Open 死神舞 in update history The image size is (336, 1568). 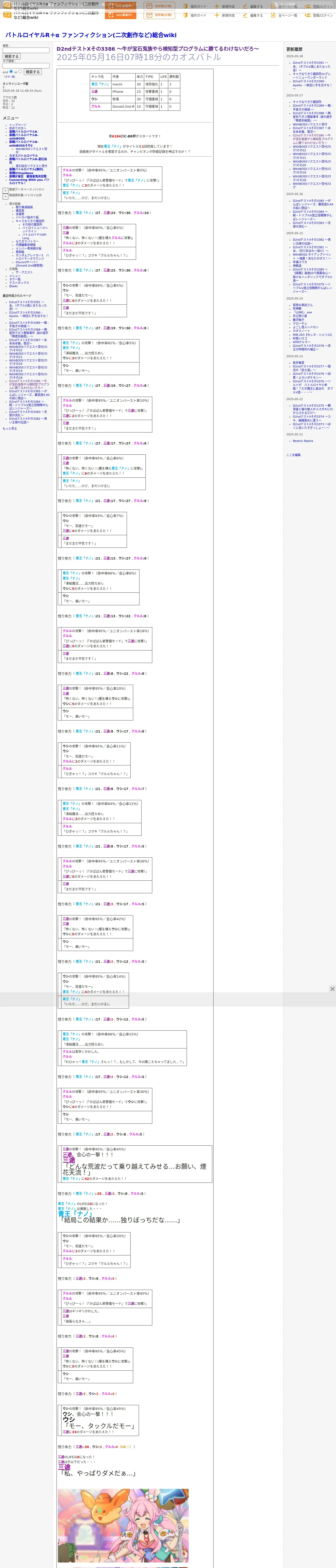coord(297,309)
